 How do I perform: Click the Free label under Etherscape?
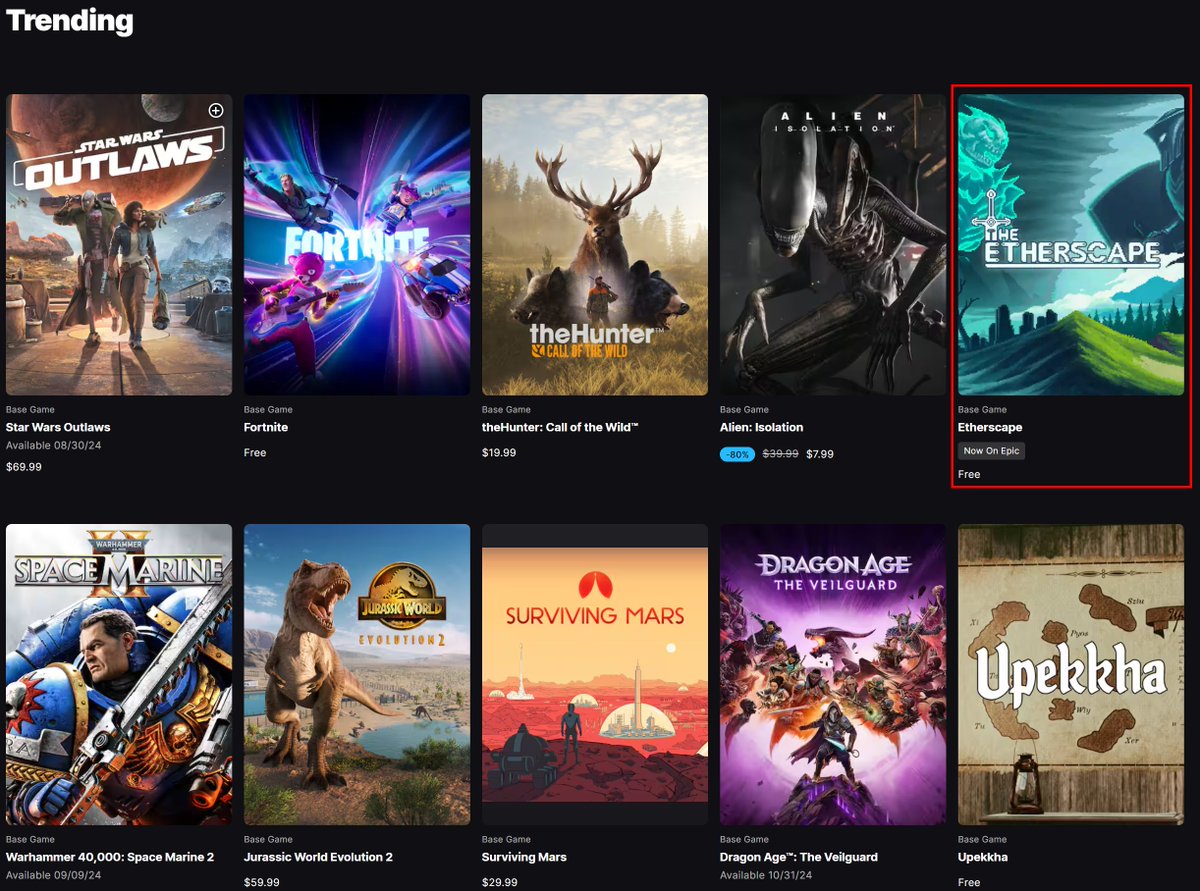969,474
